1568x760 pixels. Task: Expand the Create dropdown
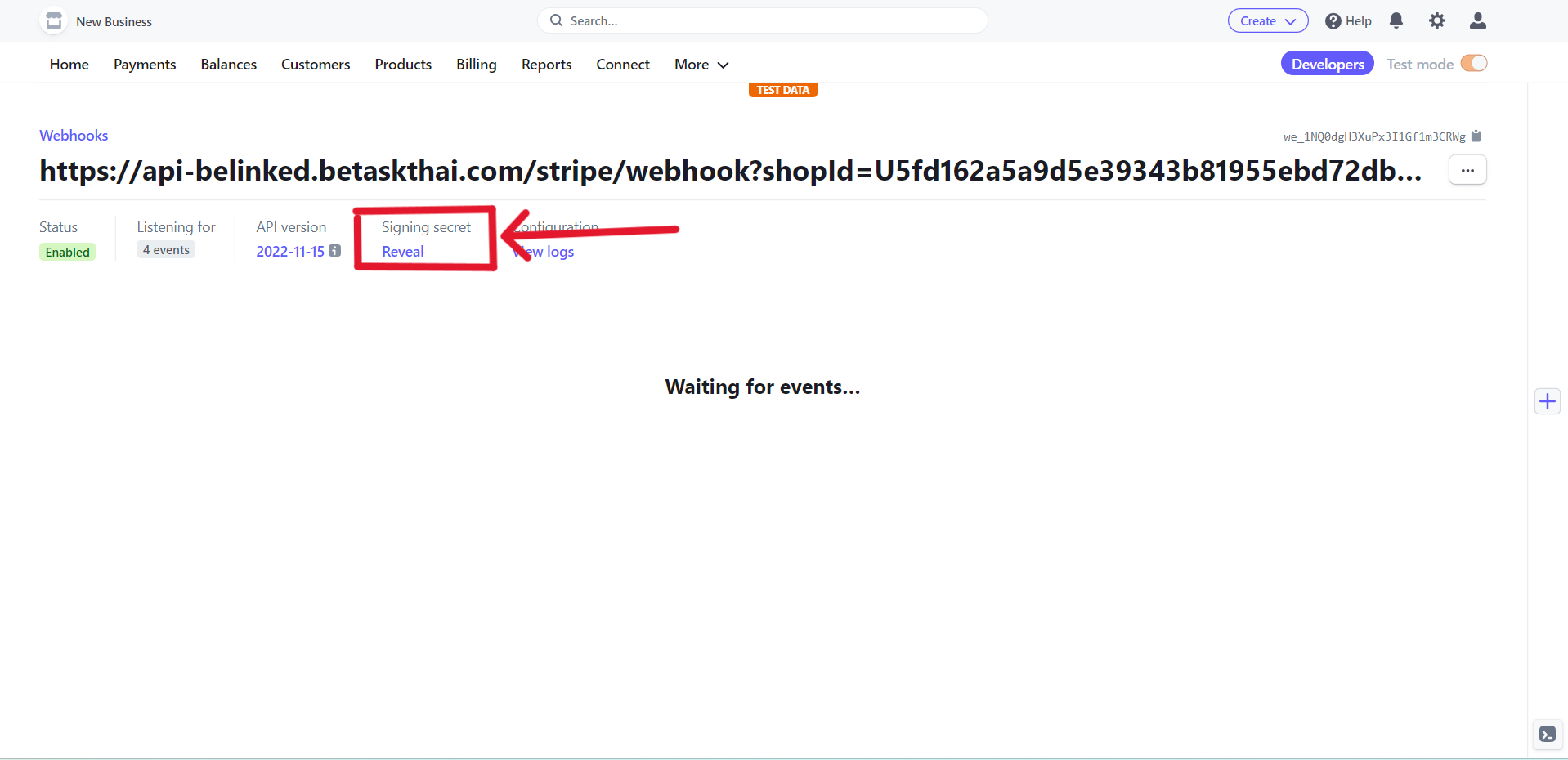click(1267, 21)
